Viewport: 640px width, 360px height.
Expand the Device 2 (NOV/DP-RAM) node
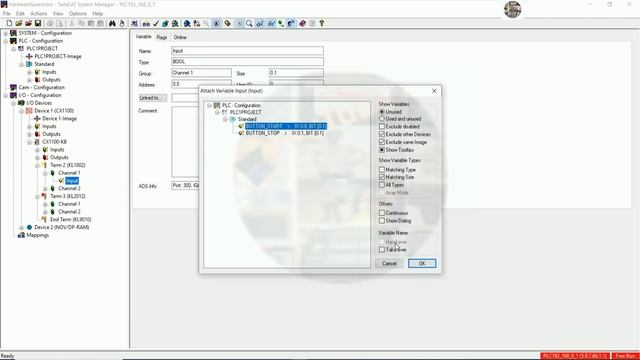[x=21, y=227]
